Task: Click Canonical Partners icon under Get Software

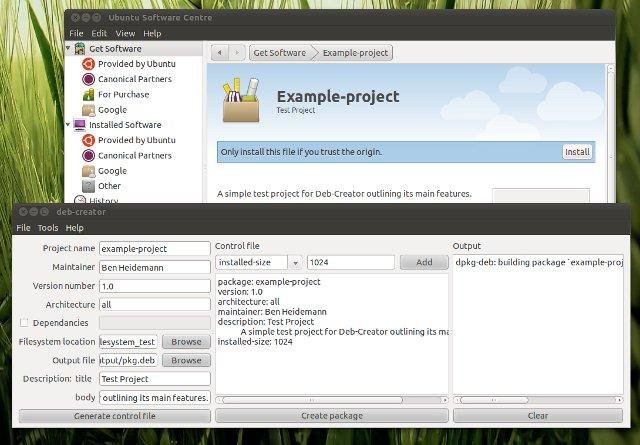Action: [88, 79]
